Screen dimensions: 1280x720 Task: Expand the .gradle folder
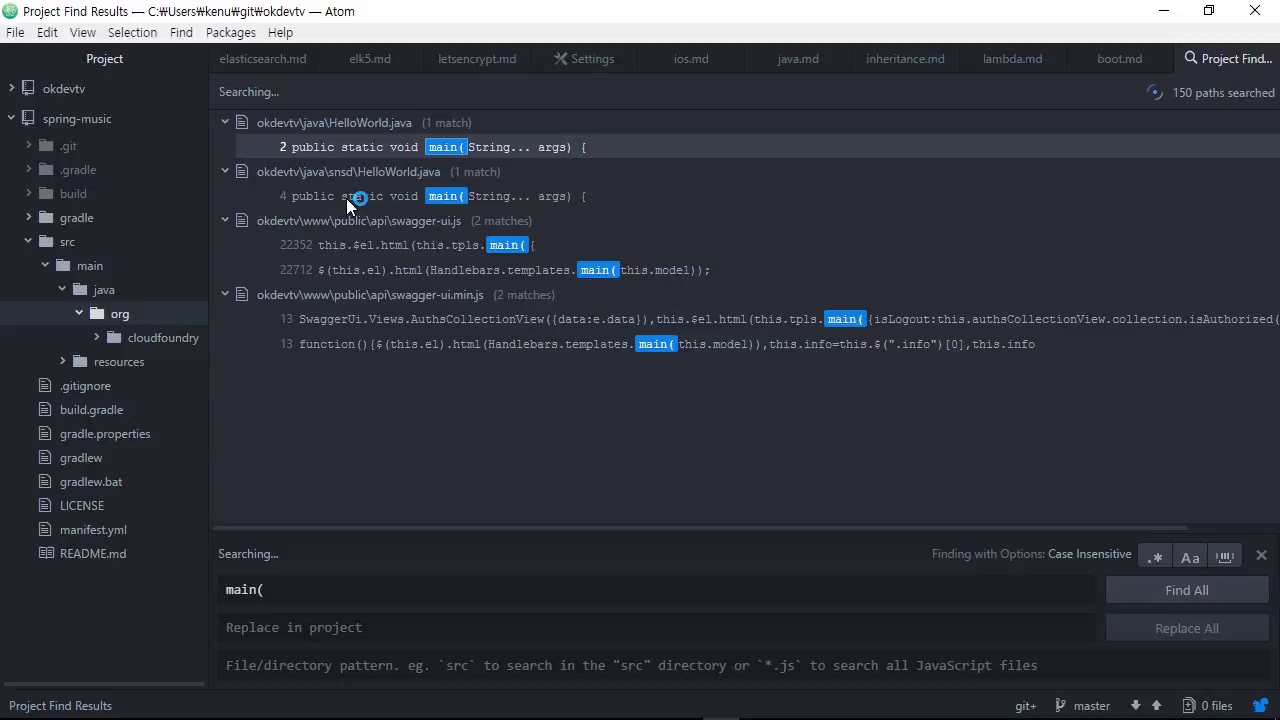click(29, 170)
